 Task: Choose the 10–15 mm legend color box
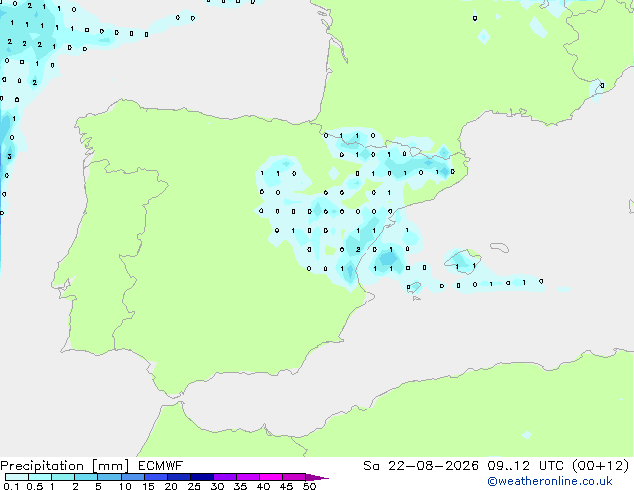133,477
